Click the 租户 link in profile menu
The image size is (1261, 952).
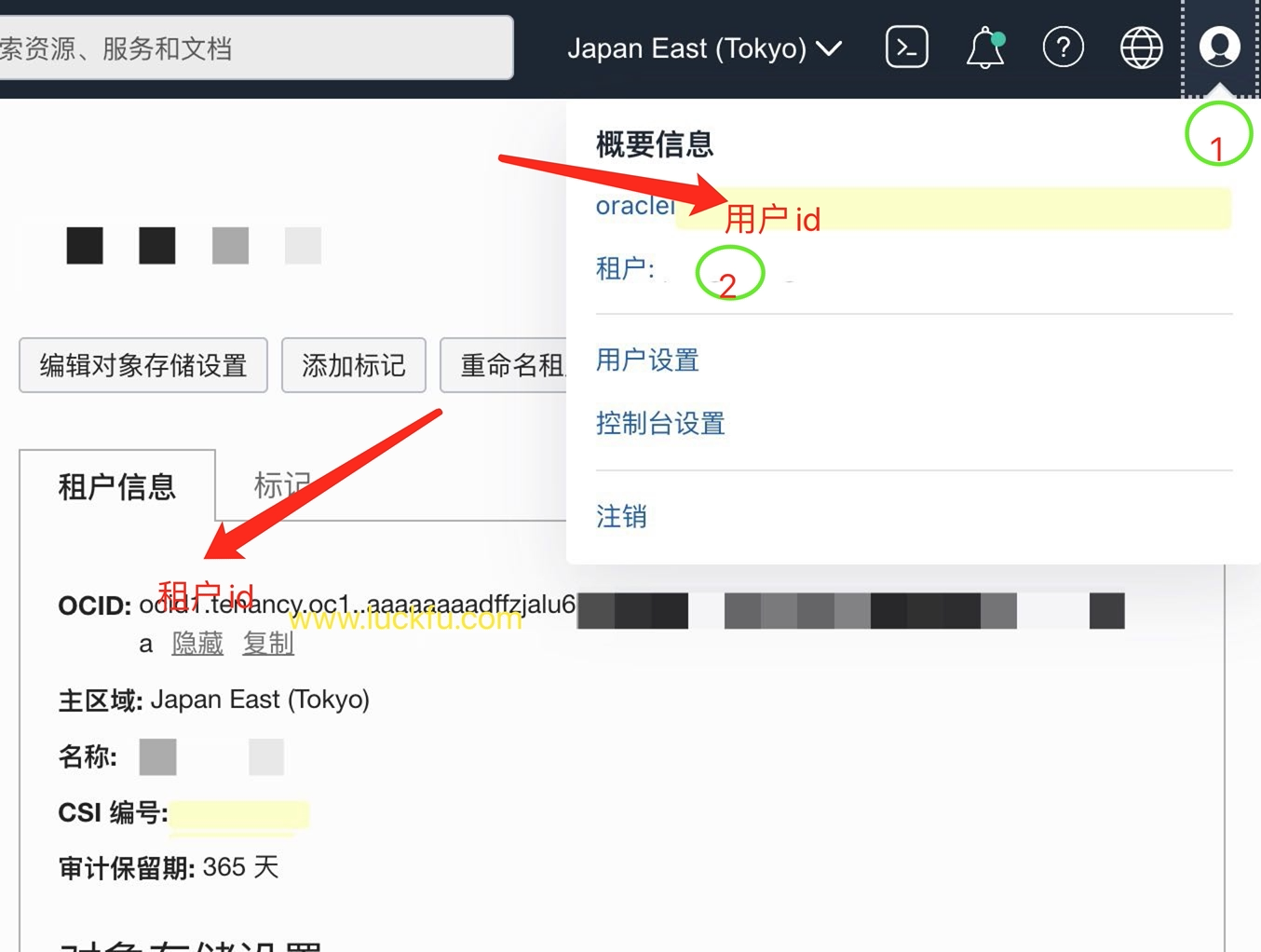coord(625,269)
